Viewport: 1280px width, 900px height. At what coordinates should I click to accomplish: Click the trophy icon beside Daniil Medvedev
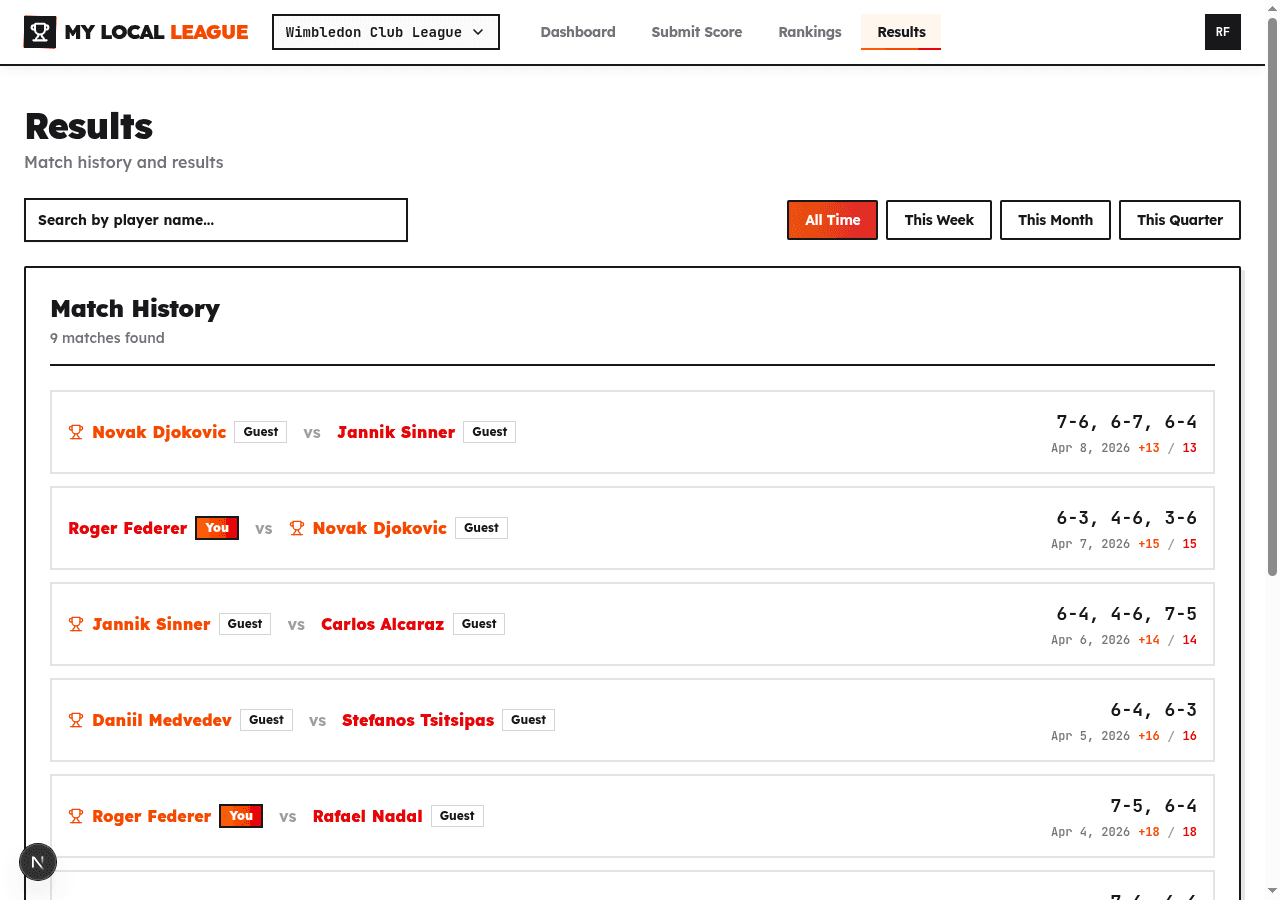coord(75,719)
